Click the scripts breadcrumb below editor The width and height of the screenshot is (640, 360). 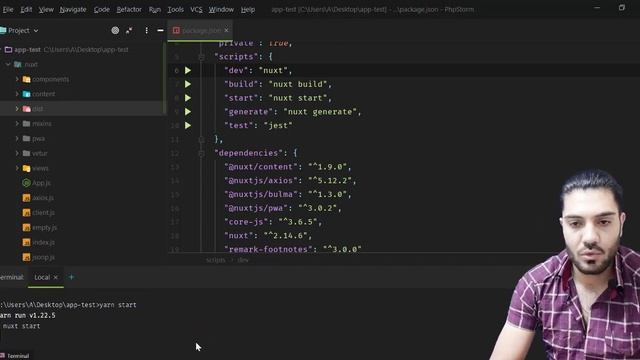pyautogui.click(x=216, y=260)
